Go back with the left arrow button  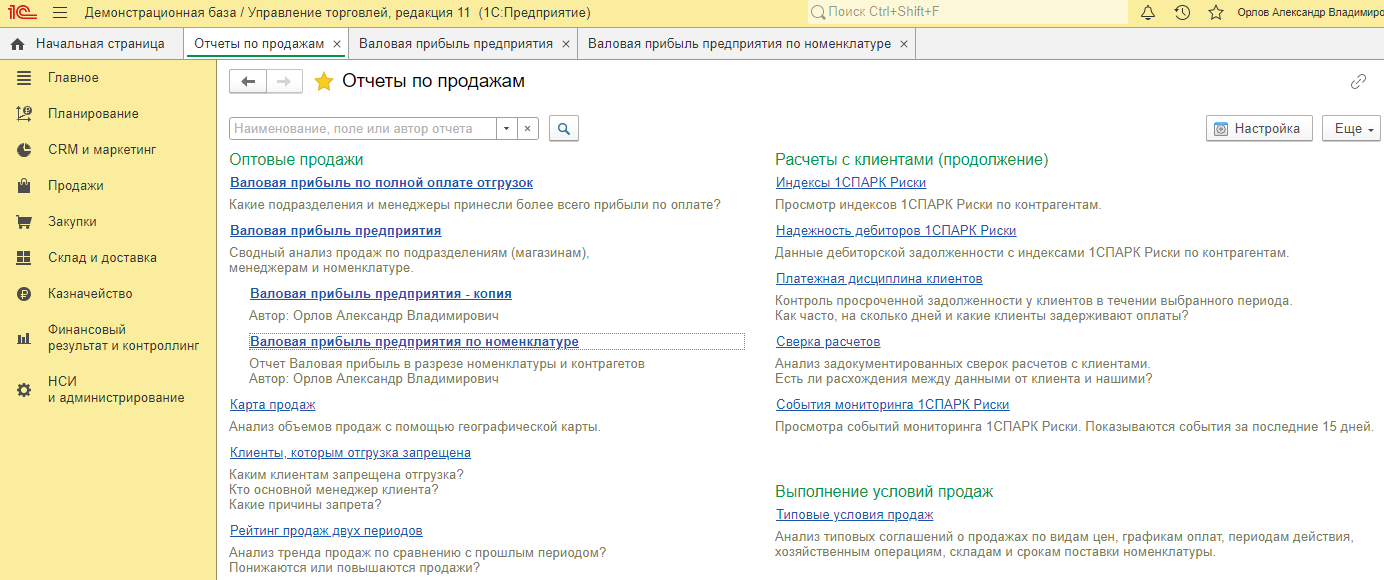[x=248, y=82]
